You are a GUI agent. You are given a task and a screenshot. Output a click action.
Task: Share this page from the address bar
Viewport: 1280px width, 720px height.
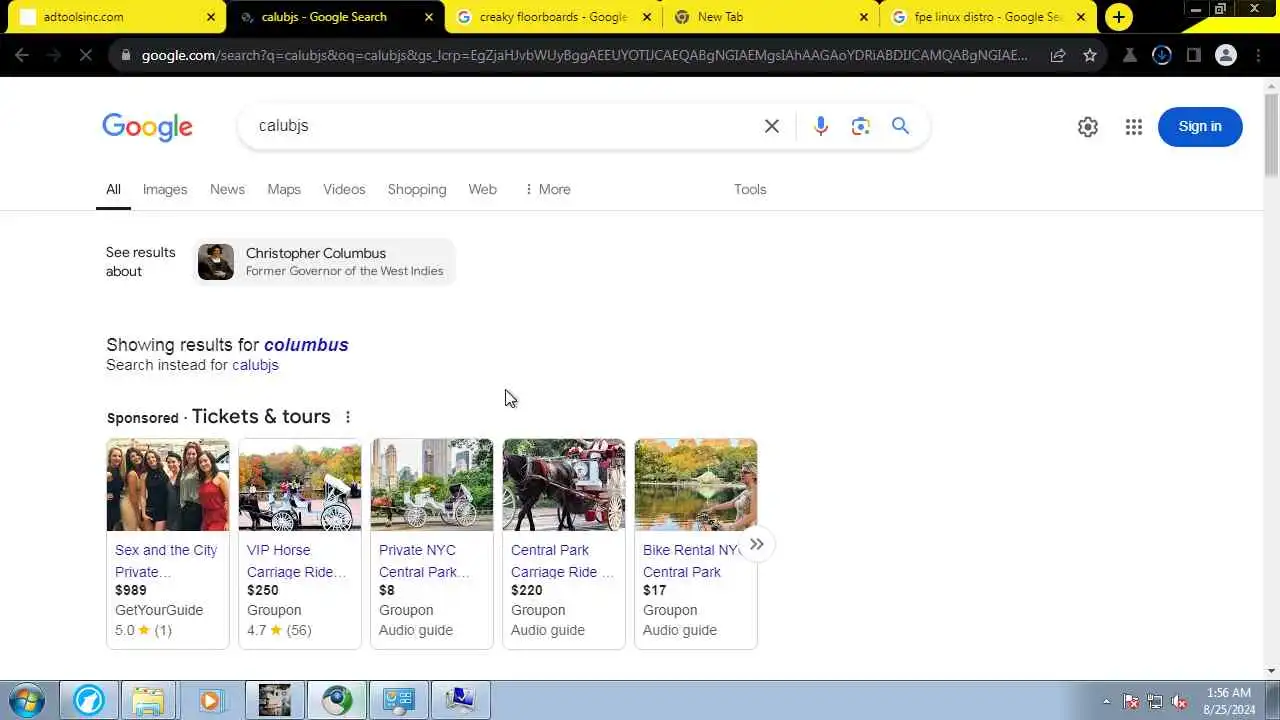click(x=1058, y=56)
